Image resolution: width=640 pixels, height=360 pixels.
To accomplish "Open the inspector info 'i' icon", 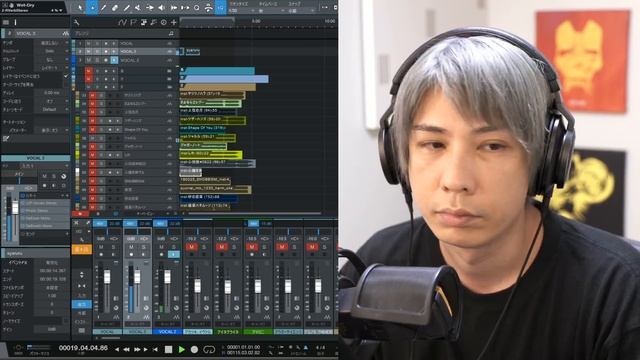I will [16, 22].
